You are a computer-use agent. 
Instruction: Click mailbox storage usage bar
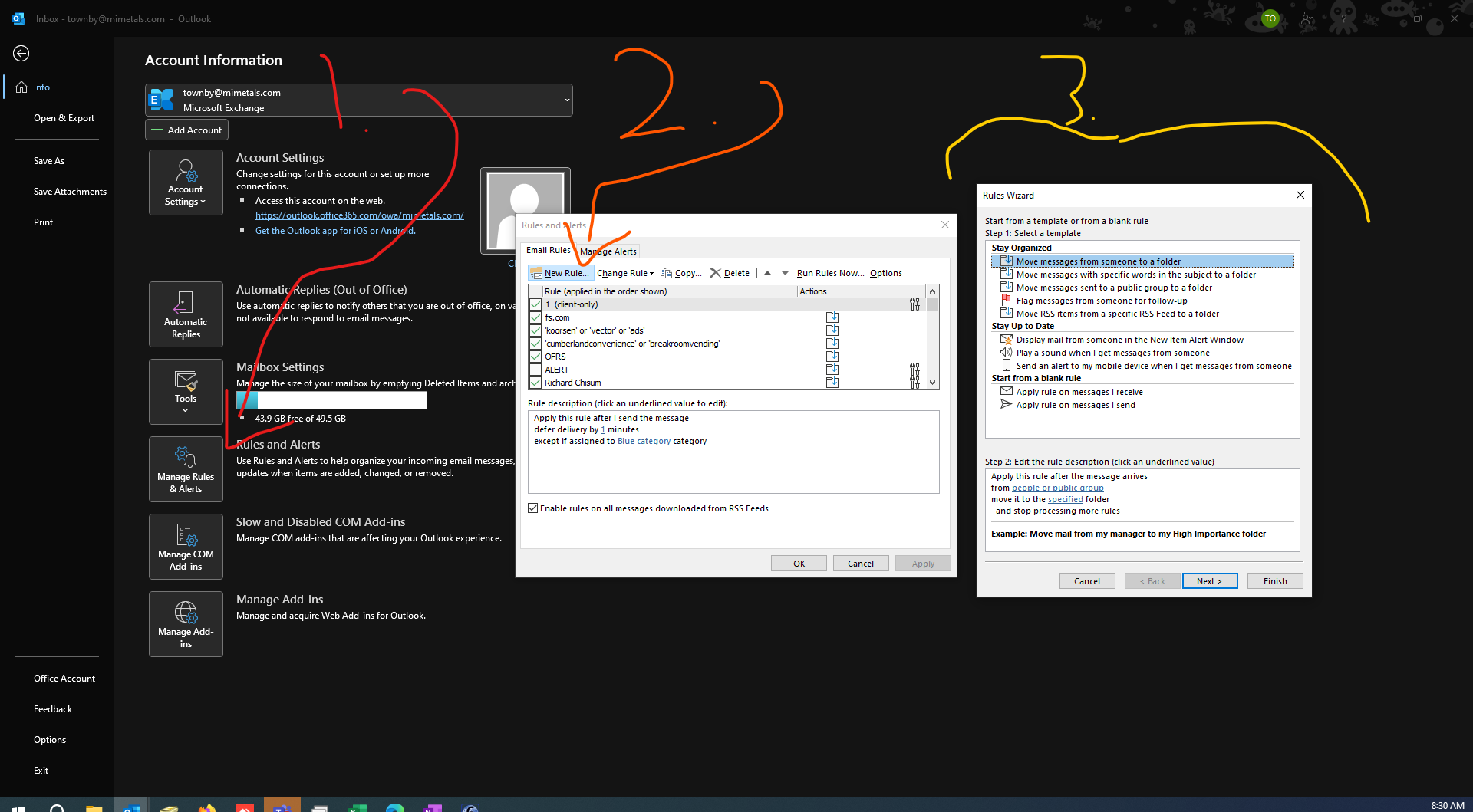tap(331, 400)
